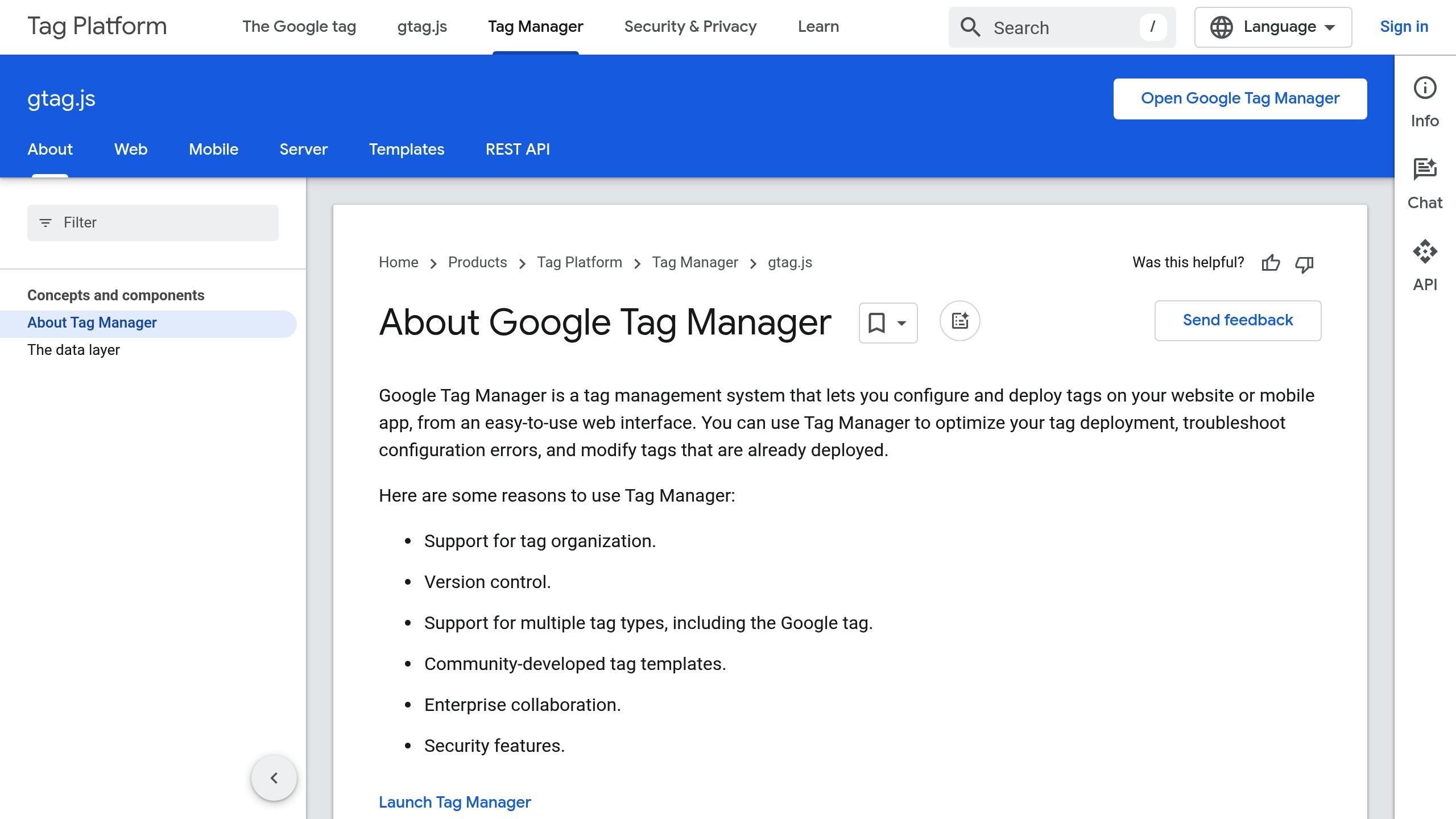The width and height of the screenshot is (1456, 819).
Task: Click 'Security features.' bullet text
Action: (494, 746)
